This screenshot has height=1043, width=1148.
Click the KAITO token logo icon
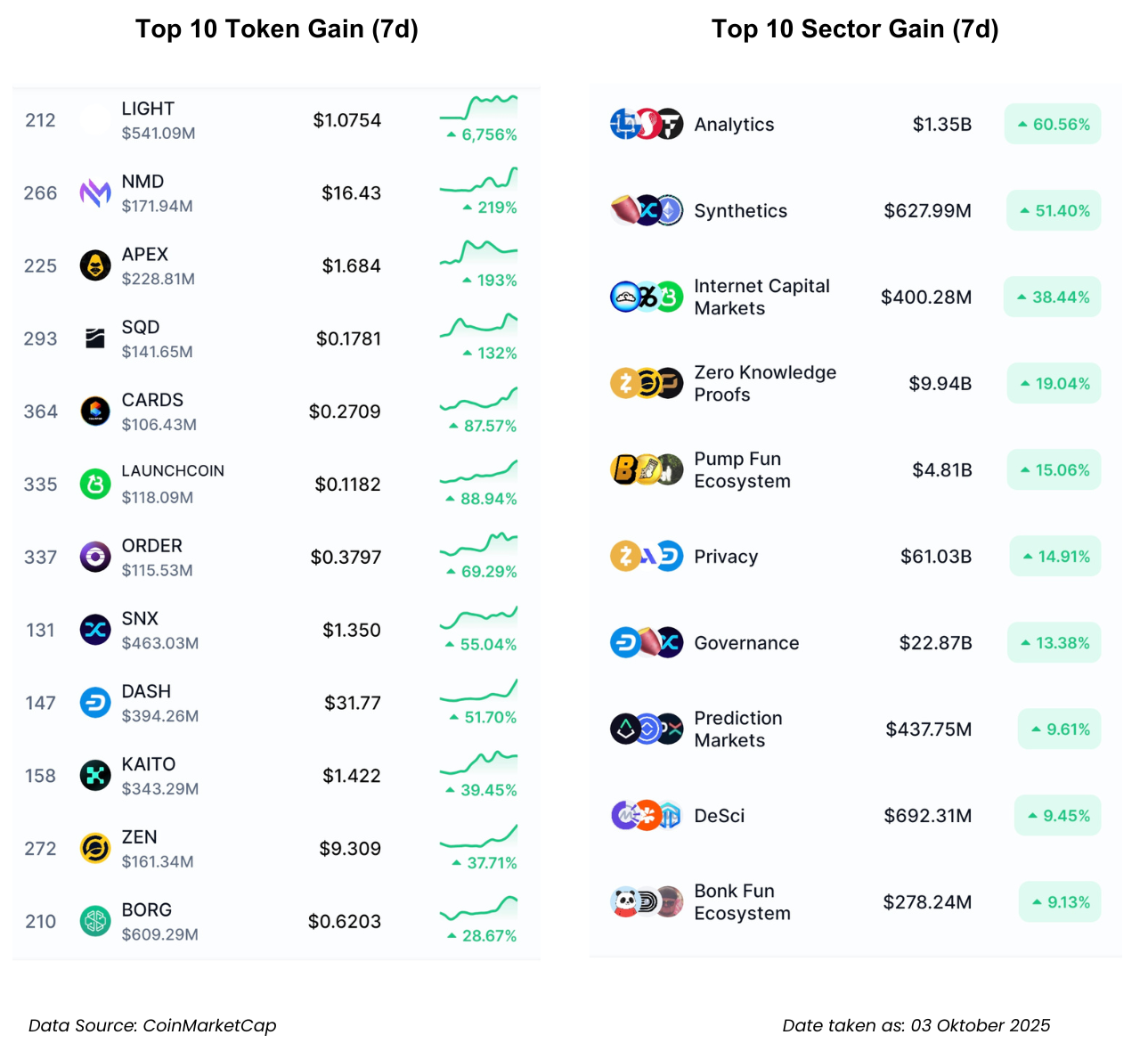(x=95, y=776)
